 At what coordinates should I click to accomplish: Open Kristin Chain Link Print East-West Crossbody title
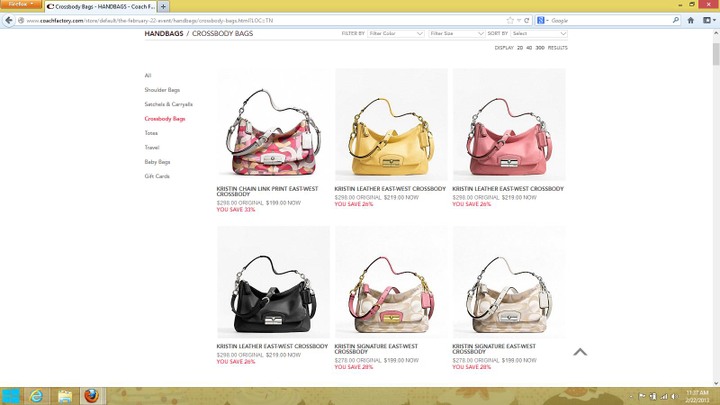coord(267,191)
